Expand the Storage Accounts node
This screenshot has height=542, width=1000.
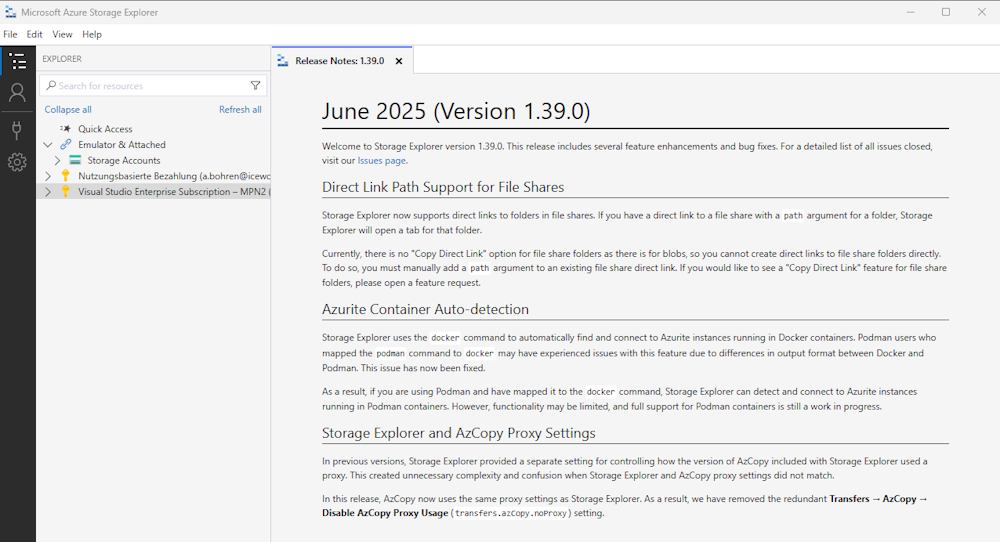pyautogui.click(x=57, y=161)
